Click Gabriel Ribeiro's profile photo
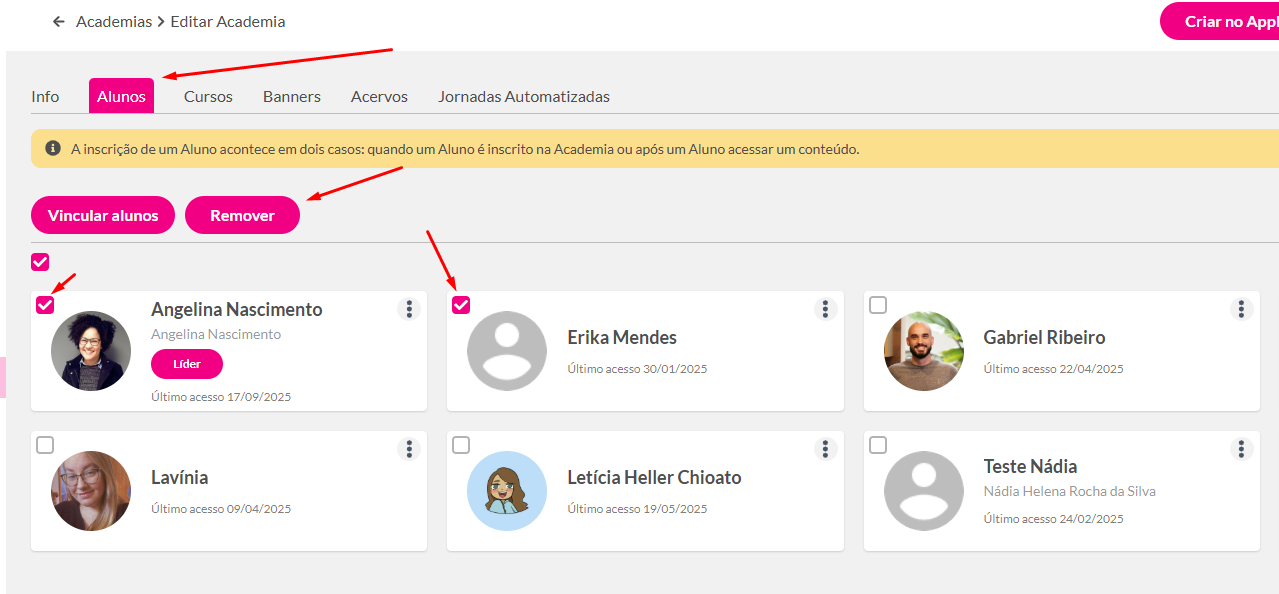 [x=923, y=351]
